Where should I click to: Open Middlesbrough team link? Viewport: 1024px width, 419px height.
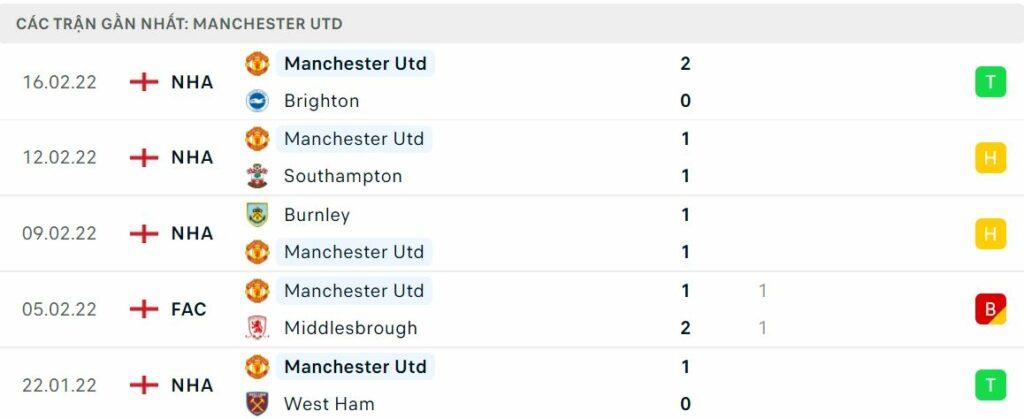tap(350, 328)
